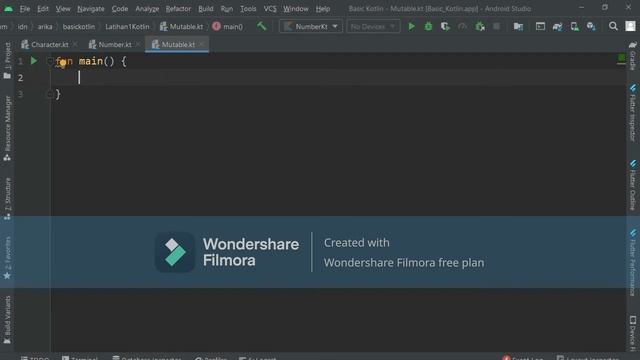640x360 pixels.
Task: Toggle the Build Variants tool window
Action: 7,320
